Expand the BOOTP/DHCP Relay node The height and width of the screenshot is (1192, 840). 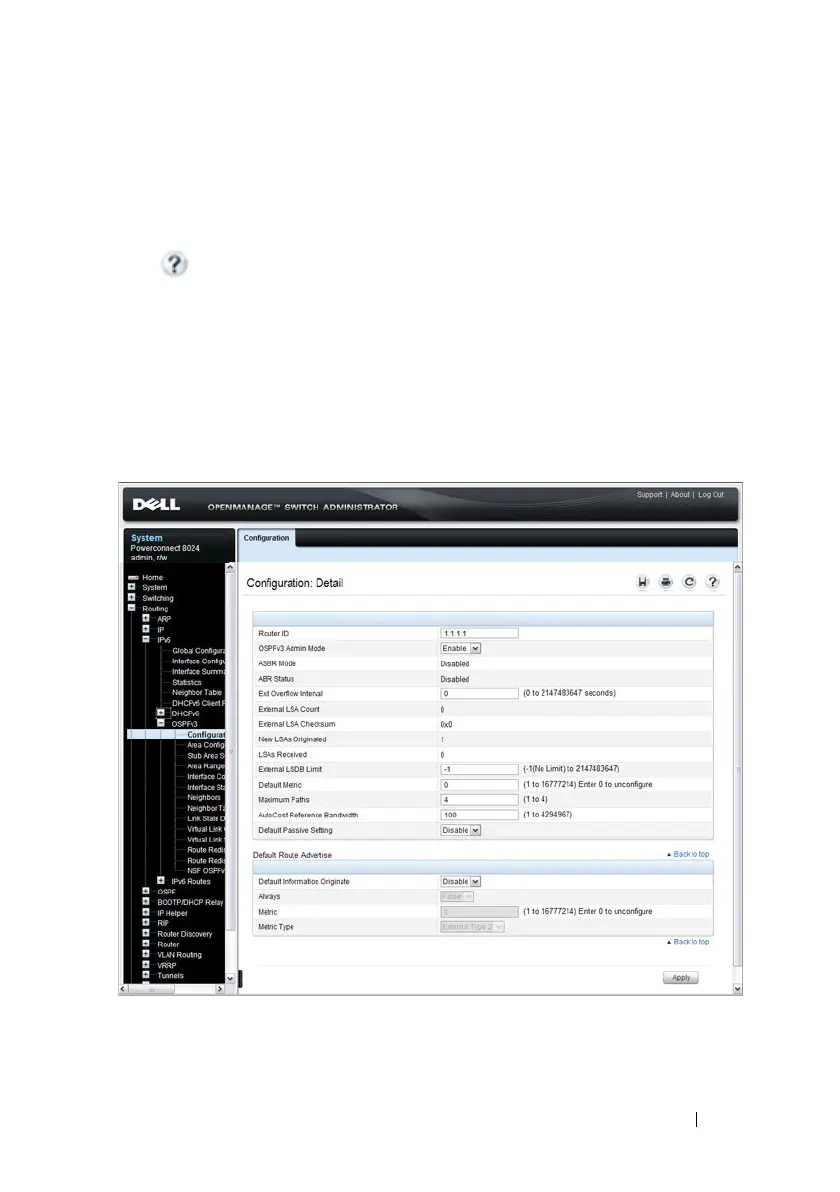pos(146,902)
